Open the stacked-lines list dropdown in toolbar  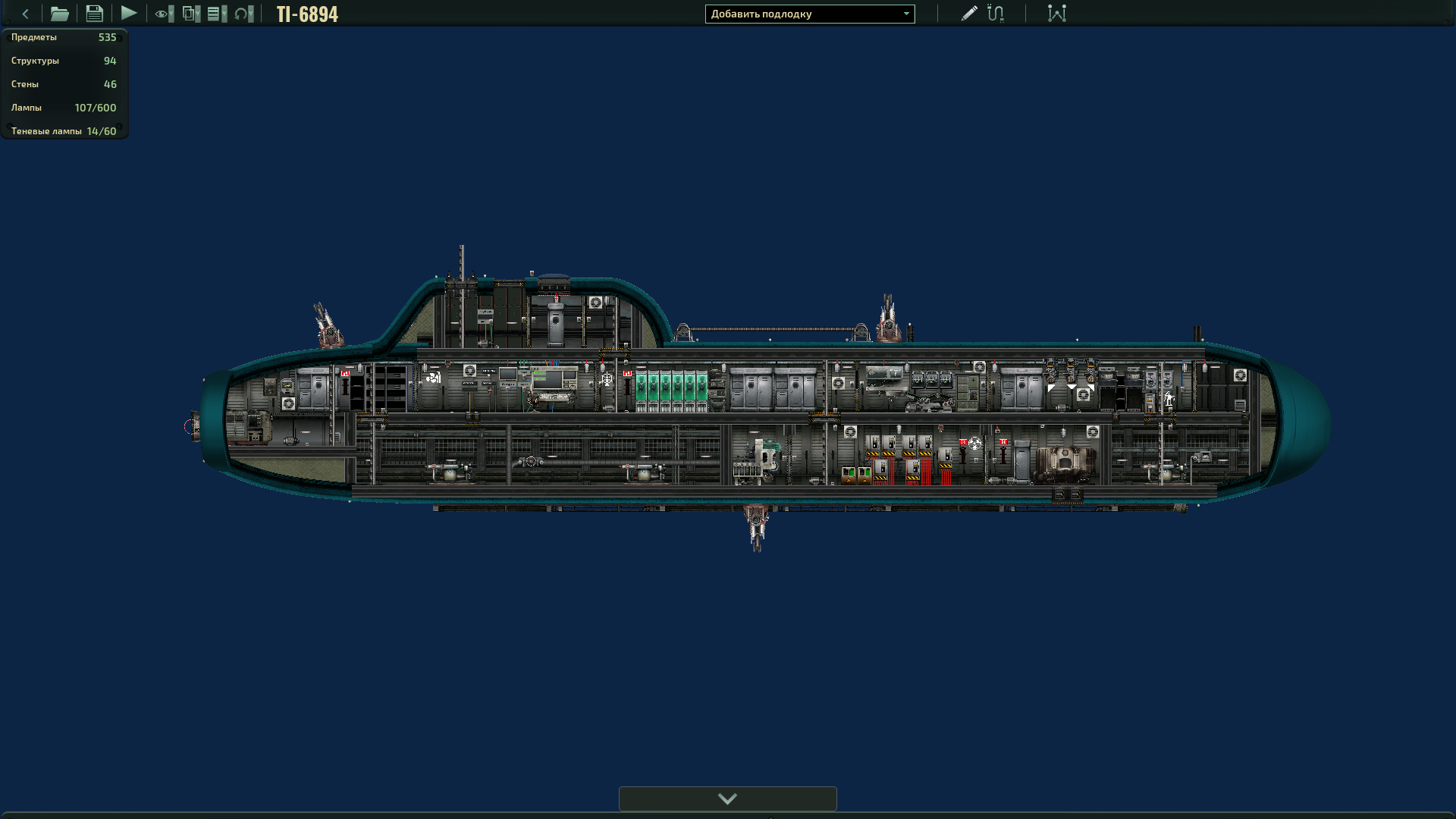click(x=218, y=14)
